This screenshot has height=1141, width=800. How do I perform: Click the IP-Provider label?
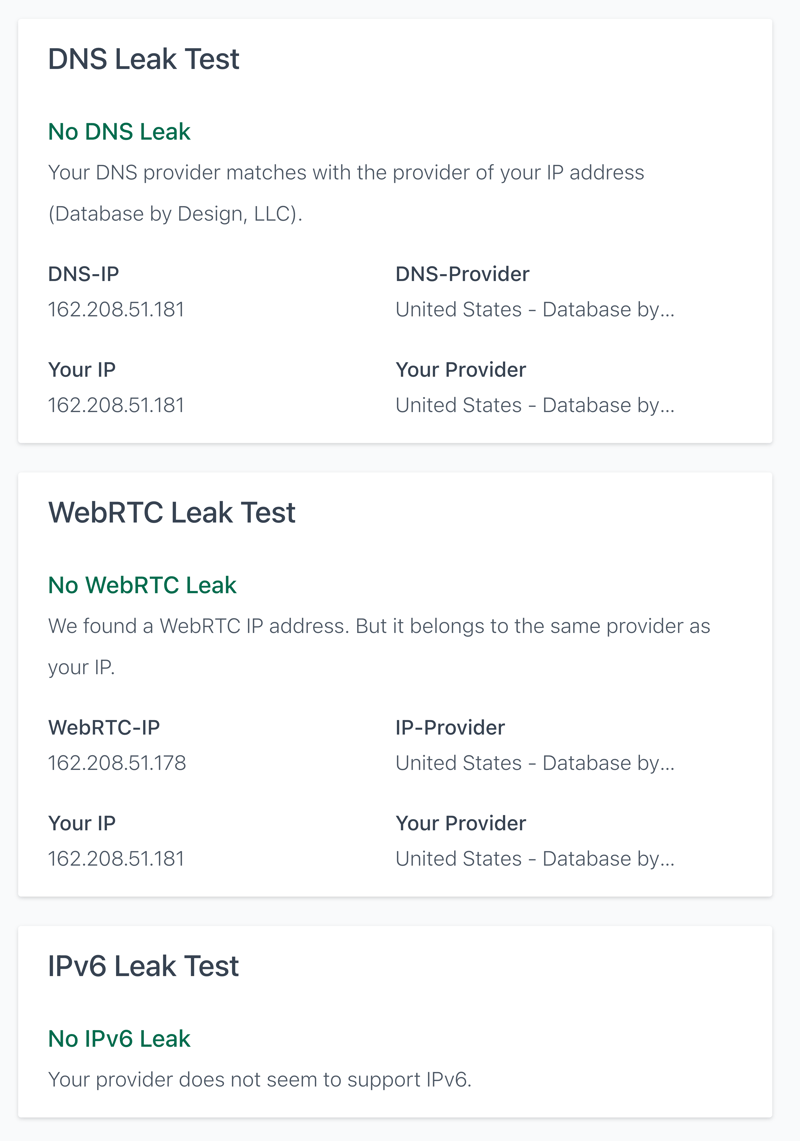pos(450,728)
